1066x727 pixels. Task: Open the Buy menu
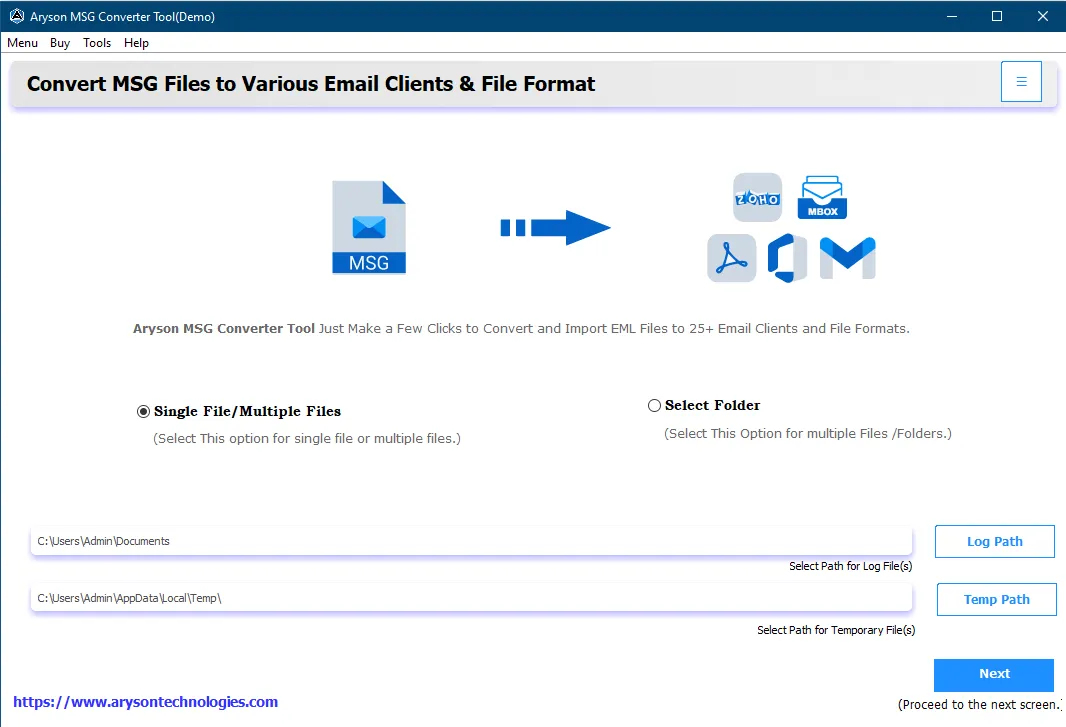click(60, 43)
